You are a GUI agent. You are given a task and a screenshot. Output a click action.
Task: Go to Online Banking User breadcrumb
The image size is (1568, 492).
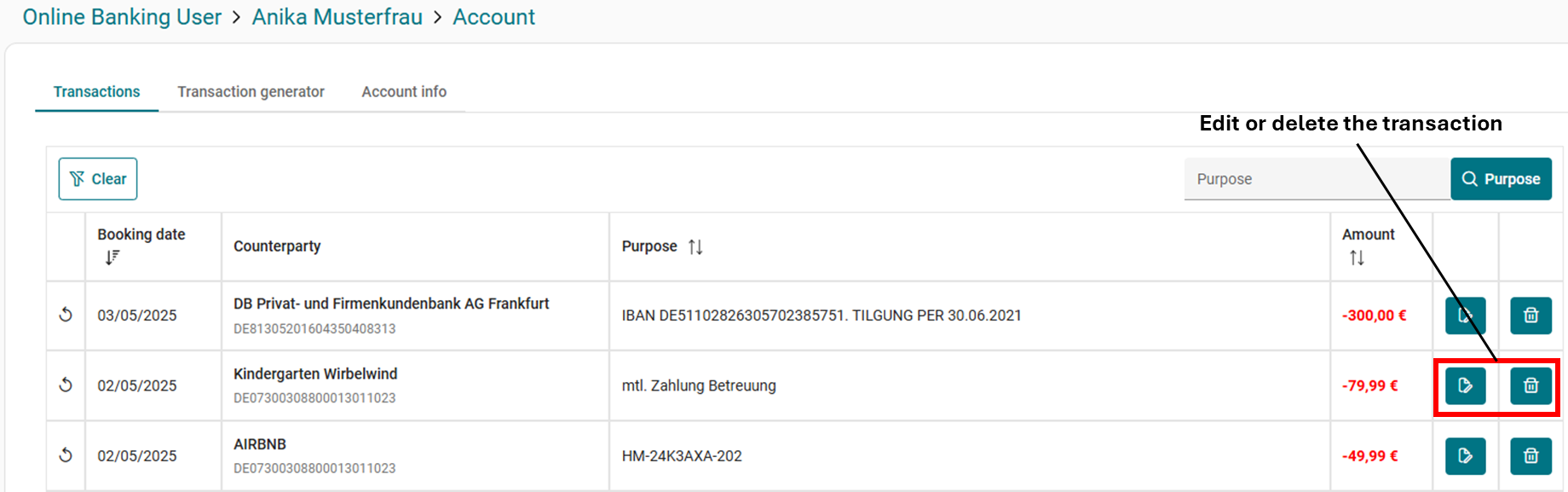(122, 17)
